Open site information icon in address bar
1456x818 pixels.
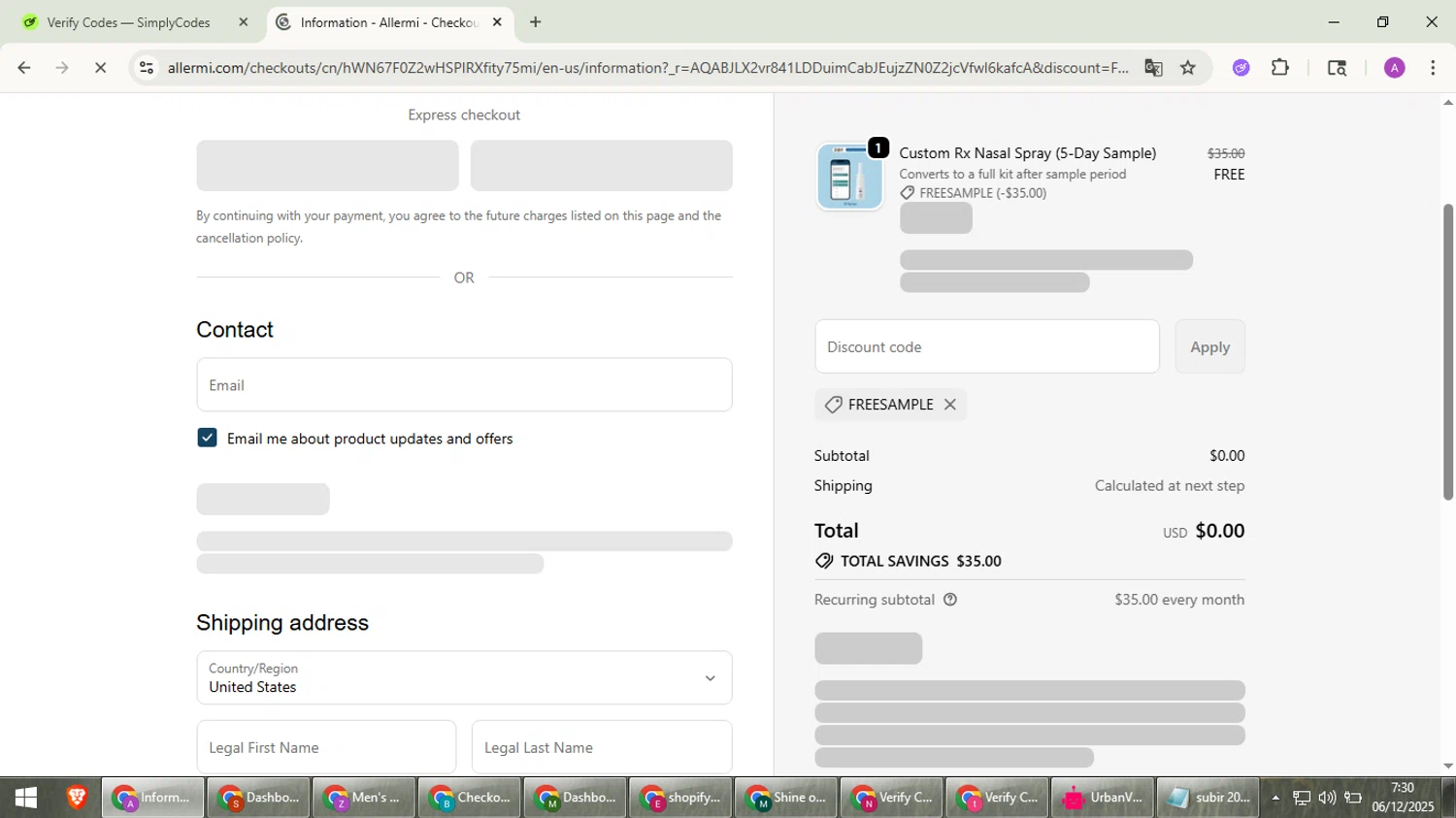(147, 68)
